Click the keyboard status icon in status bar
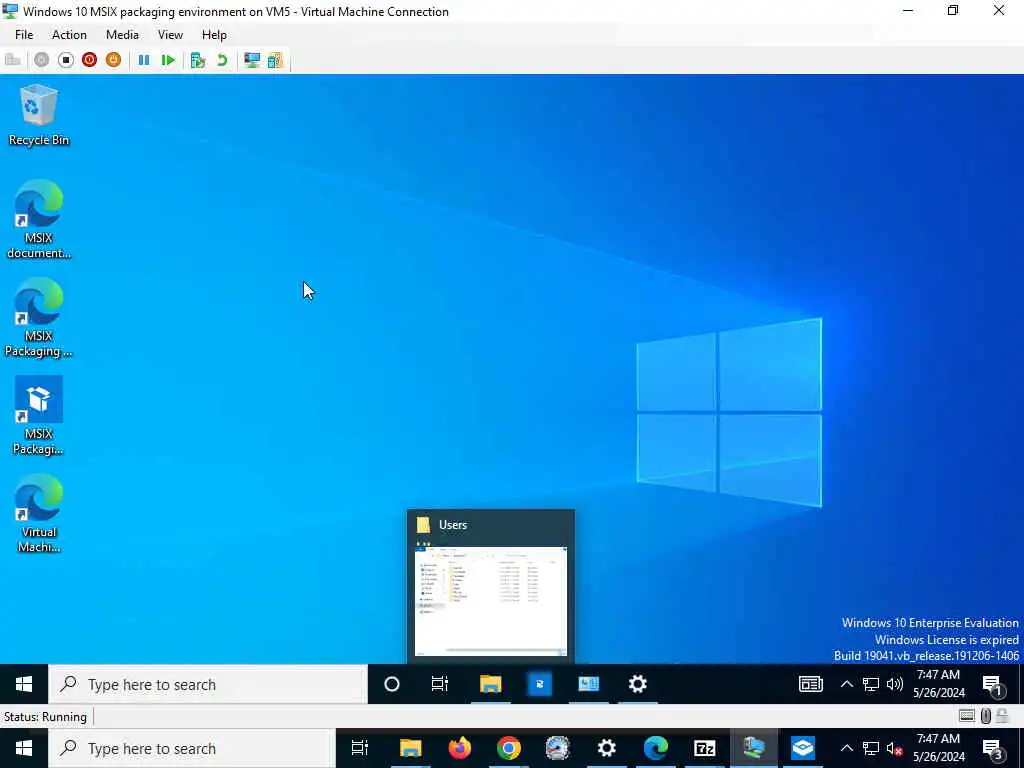Screen dimensions: 1024x768 (967, 716)
